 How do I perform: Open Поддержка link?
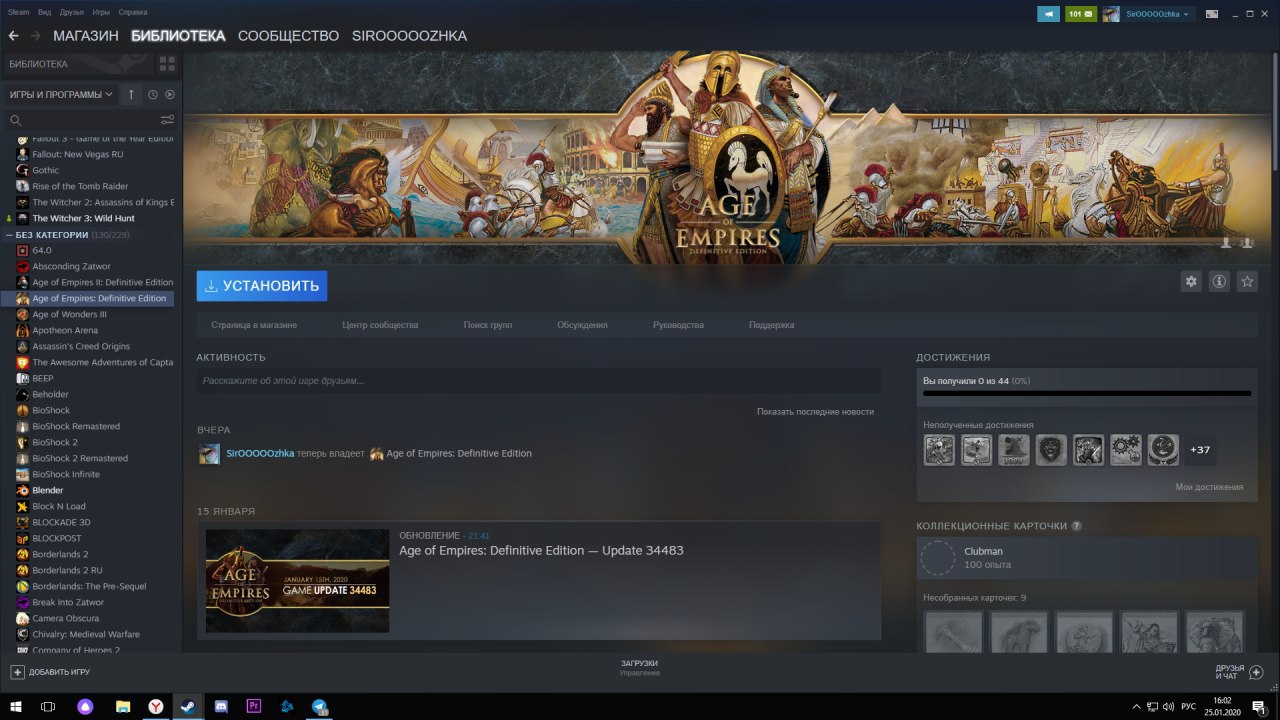[x=772, y=325]
